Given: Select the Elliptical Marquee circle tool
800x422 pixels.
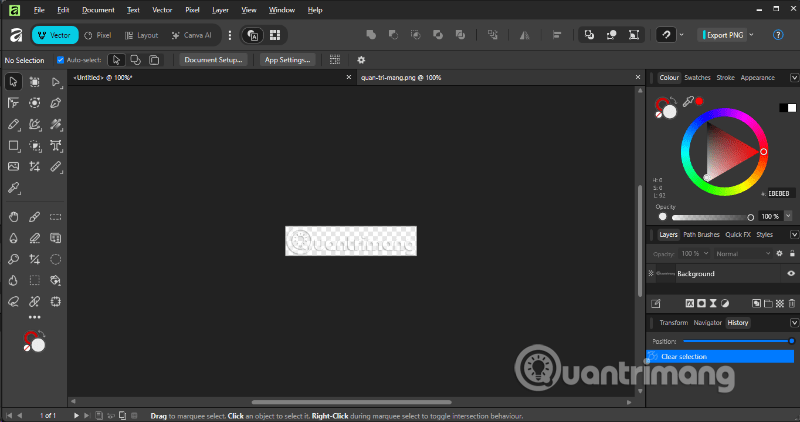Looking at the screenshot, I should point(56,259).
